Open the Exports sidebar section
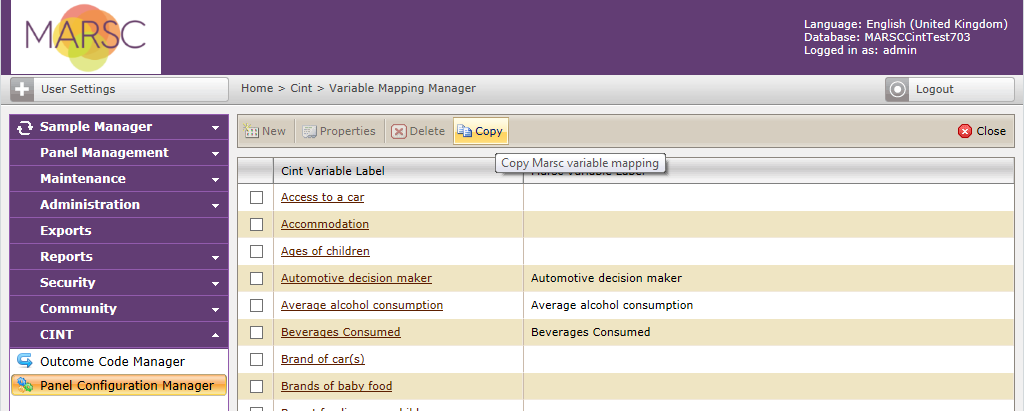This screenshot has width=1024, height=411. (x=120, y=231)
